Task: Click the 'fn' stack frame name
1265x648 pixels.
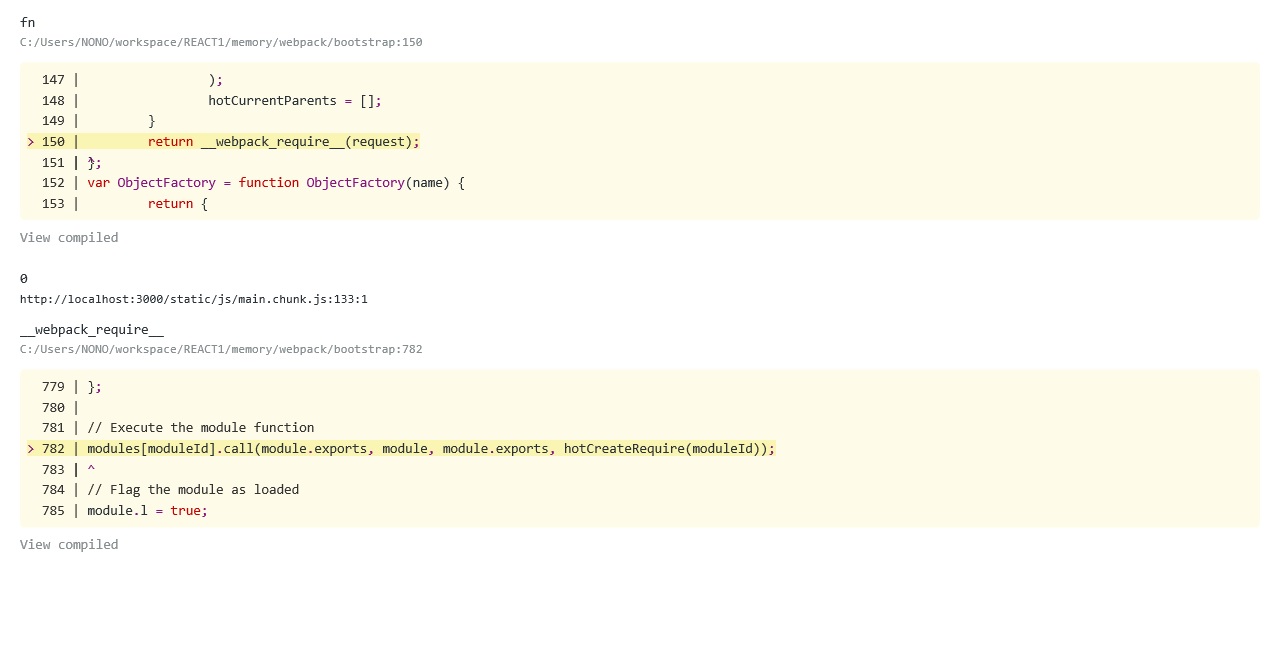Action: [27, 23]
